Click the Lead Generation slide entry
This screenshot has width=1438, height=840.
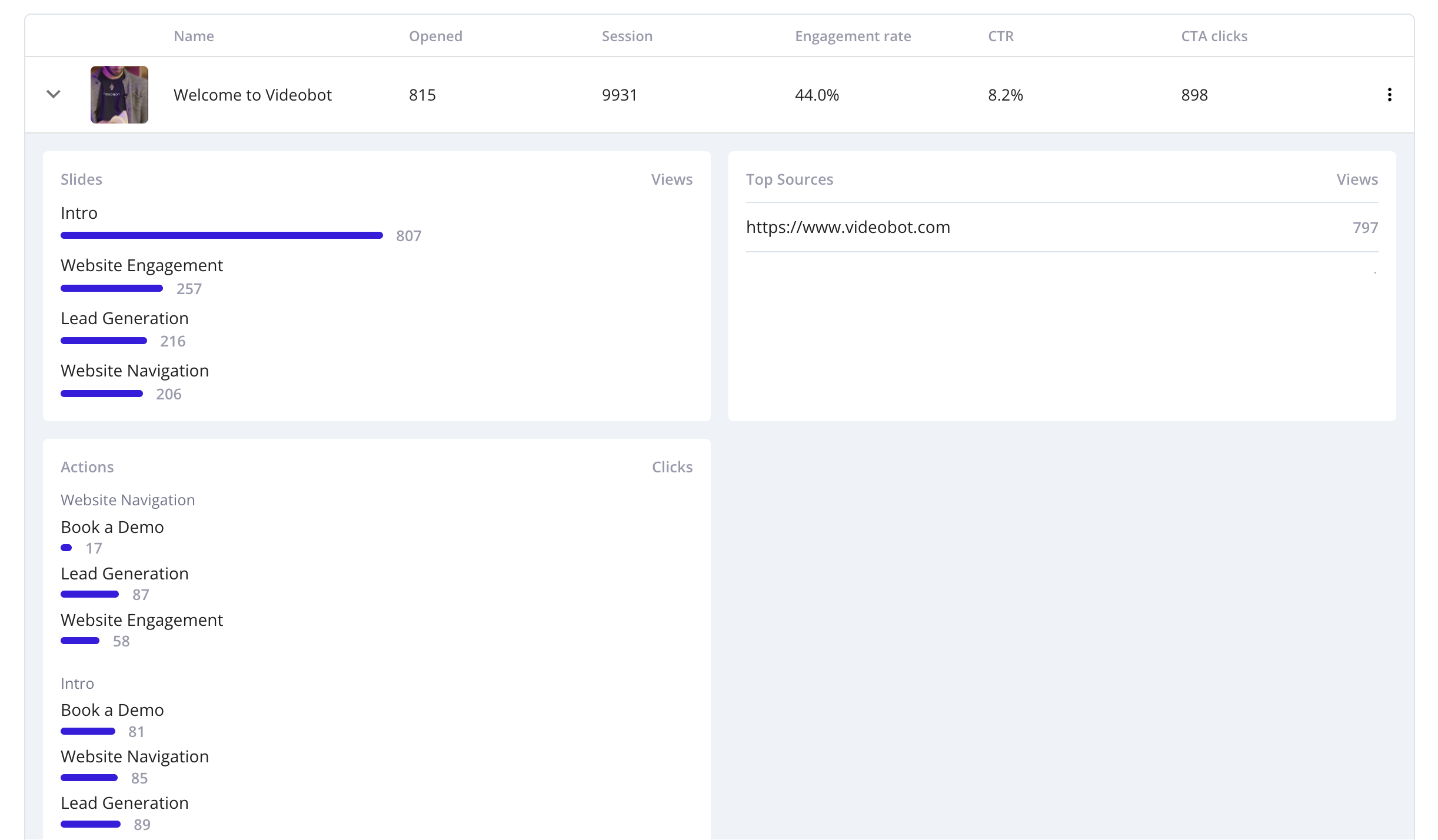(124, 318)
